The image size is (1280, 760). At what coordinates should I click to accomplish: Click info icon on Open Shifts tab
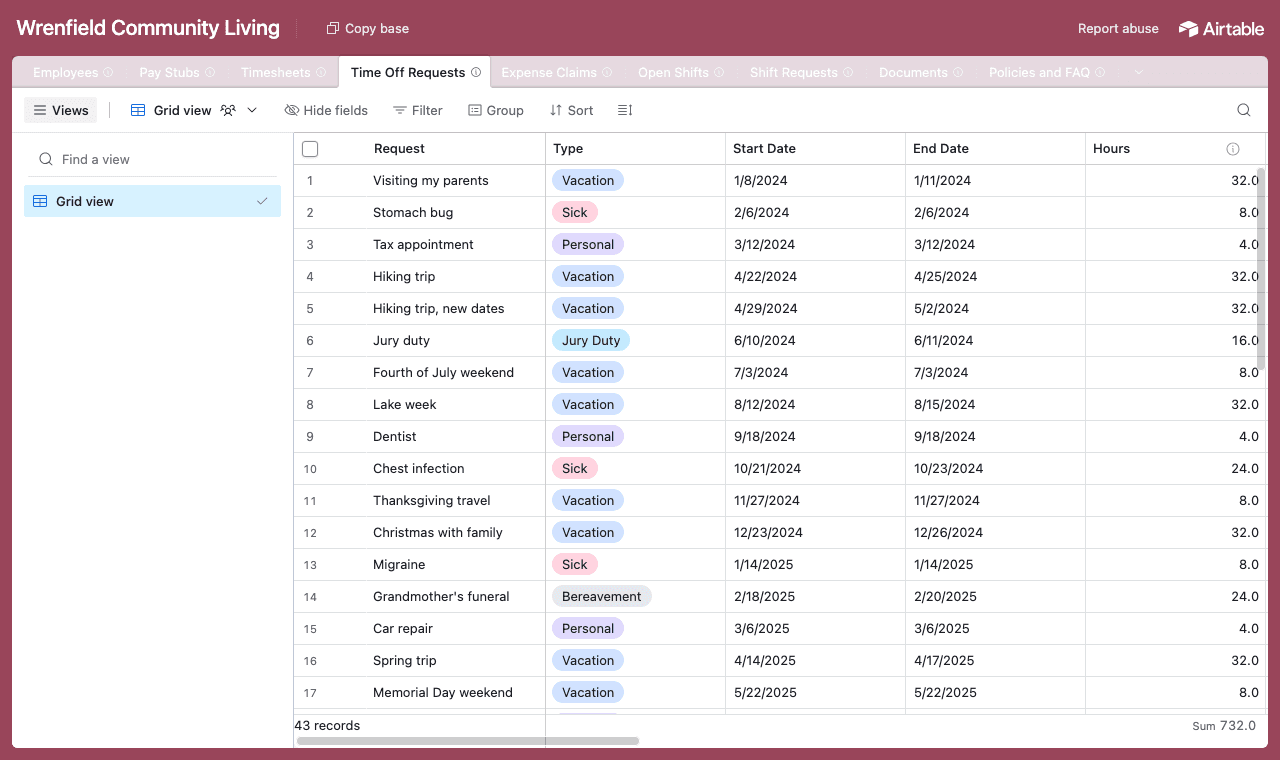719,72
